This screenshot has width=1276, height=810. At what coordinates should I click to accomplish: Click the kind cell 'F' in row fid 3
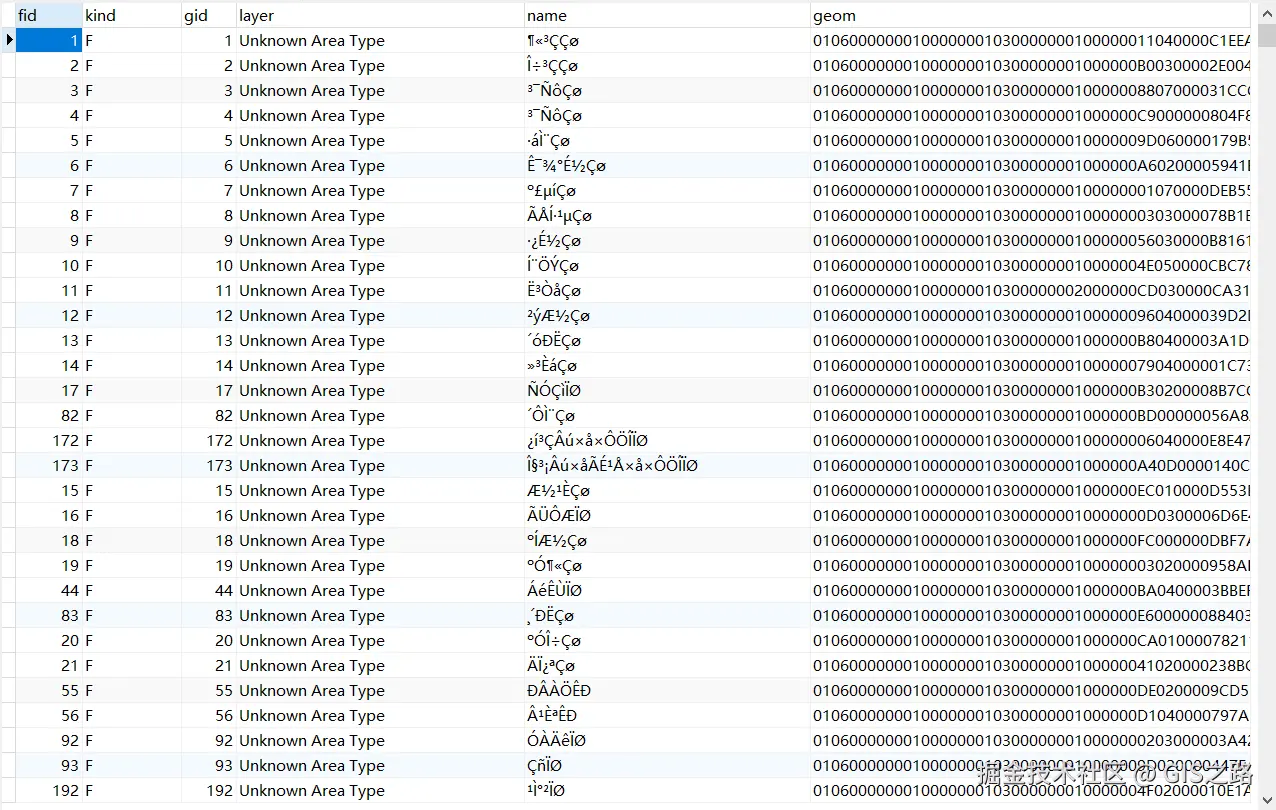(132, 90)
